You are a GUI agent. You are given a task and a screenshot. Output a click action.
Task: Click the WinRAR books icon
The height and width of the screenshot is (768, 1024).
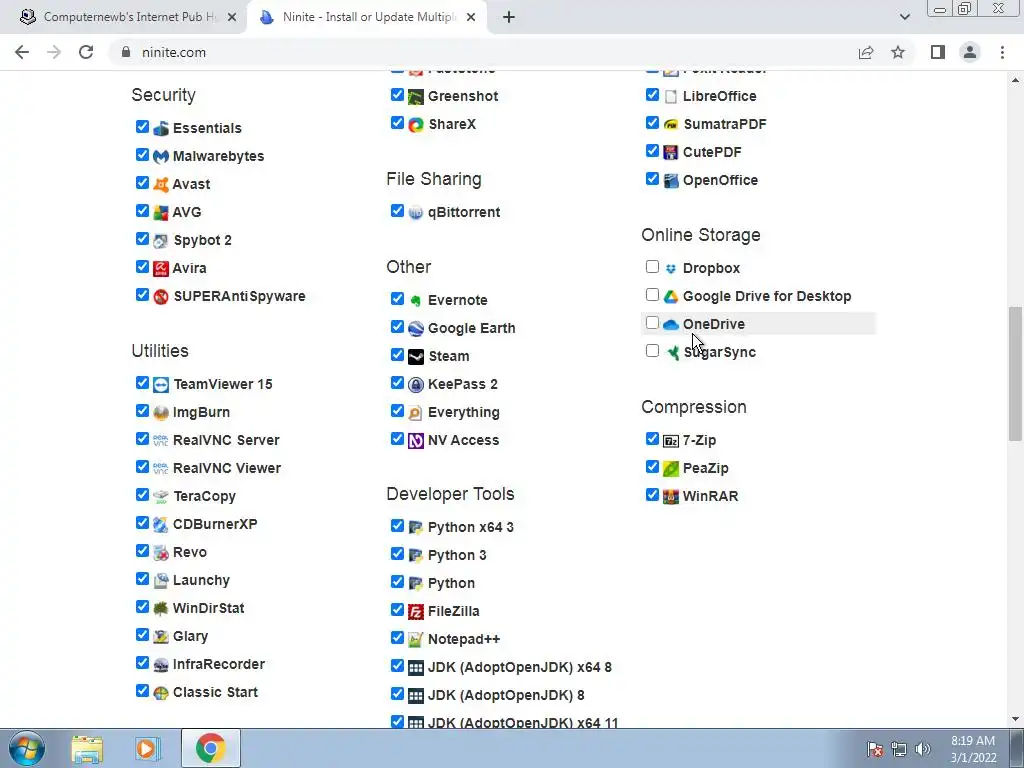(671, 496)
